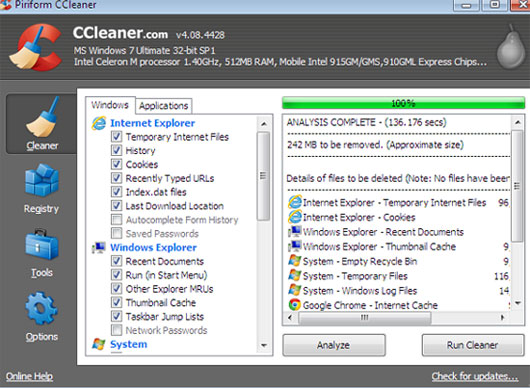This screenshot has width=530, height=388.
Task: Enable Saved Passwords checkbox
Action: point(117,233)
